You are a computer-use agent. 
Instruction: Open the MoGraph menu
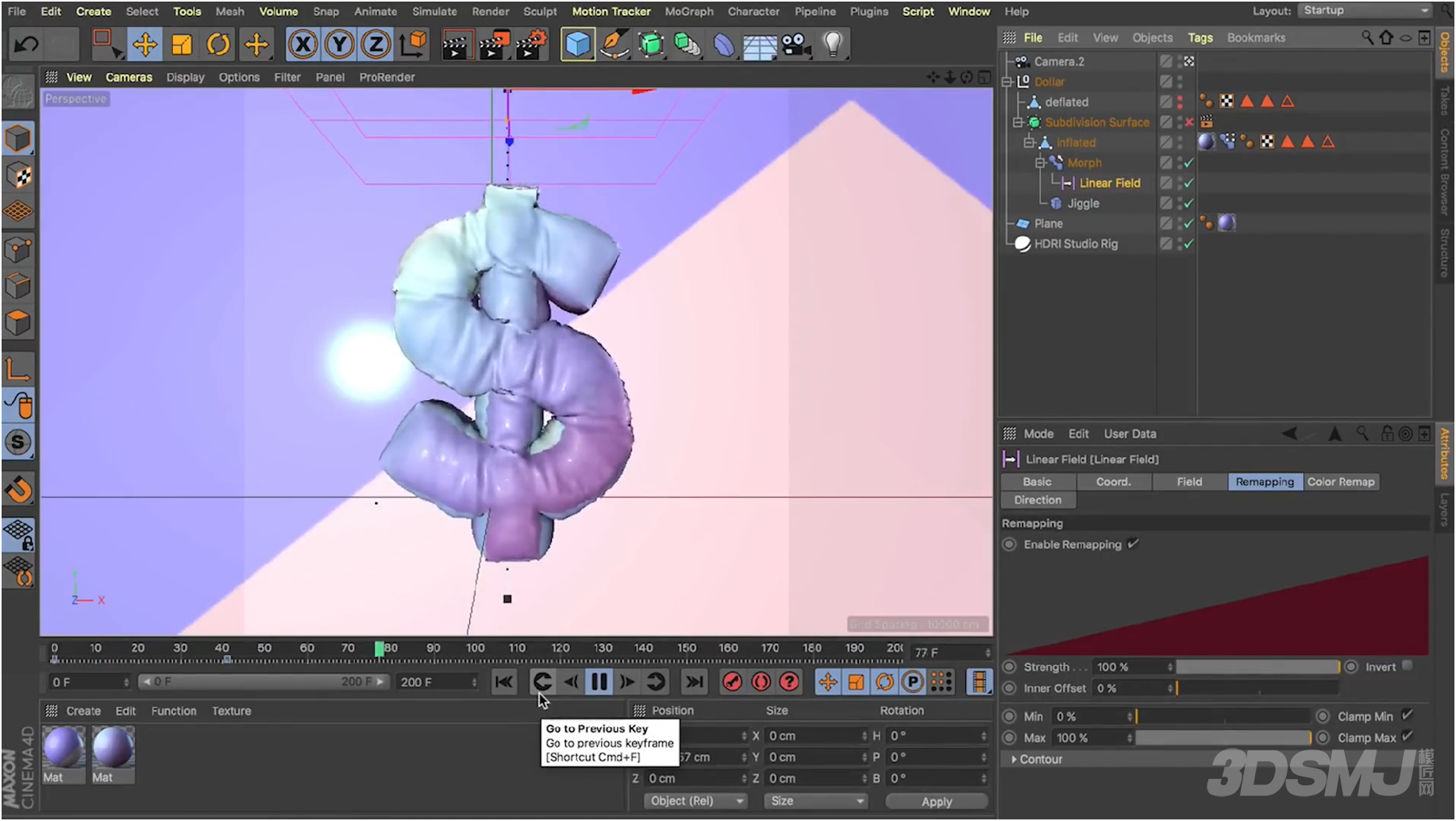pyautogui.click(x=689, y=11)
